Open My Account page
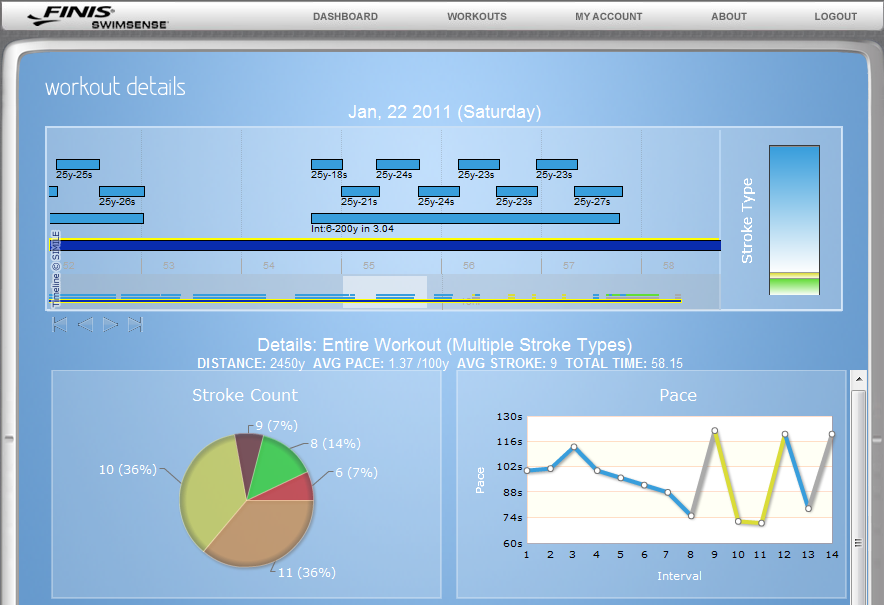884x605 pixels. point(608,17)
